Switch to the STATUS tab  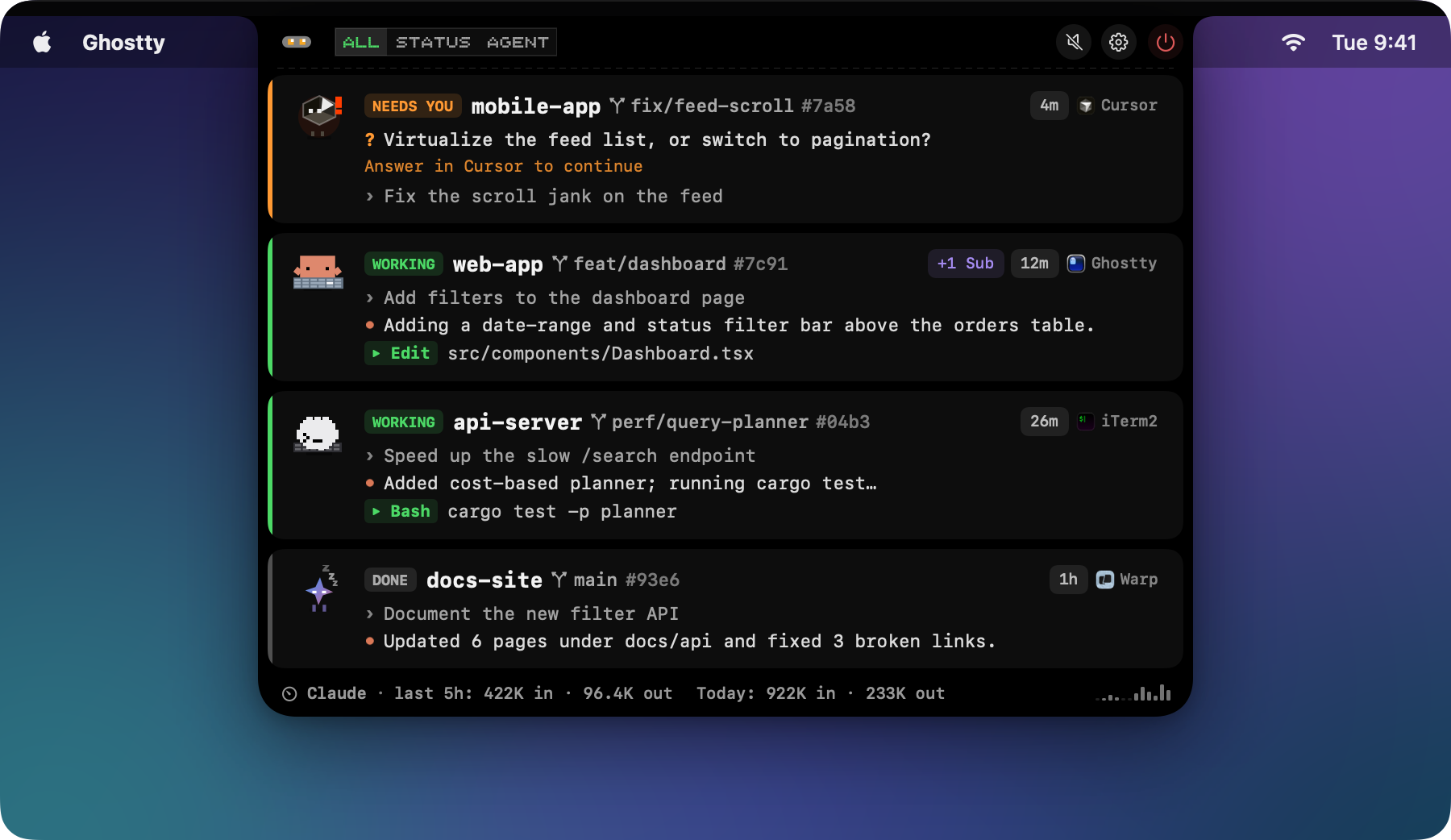coord(433,42)
